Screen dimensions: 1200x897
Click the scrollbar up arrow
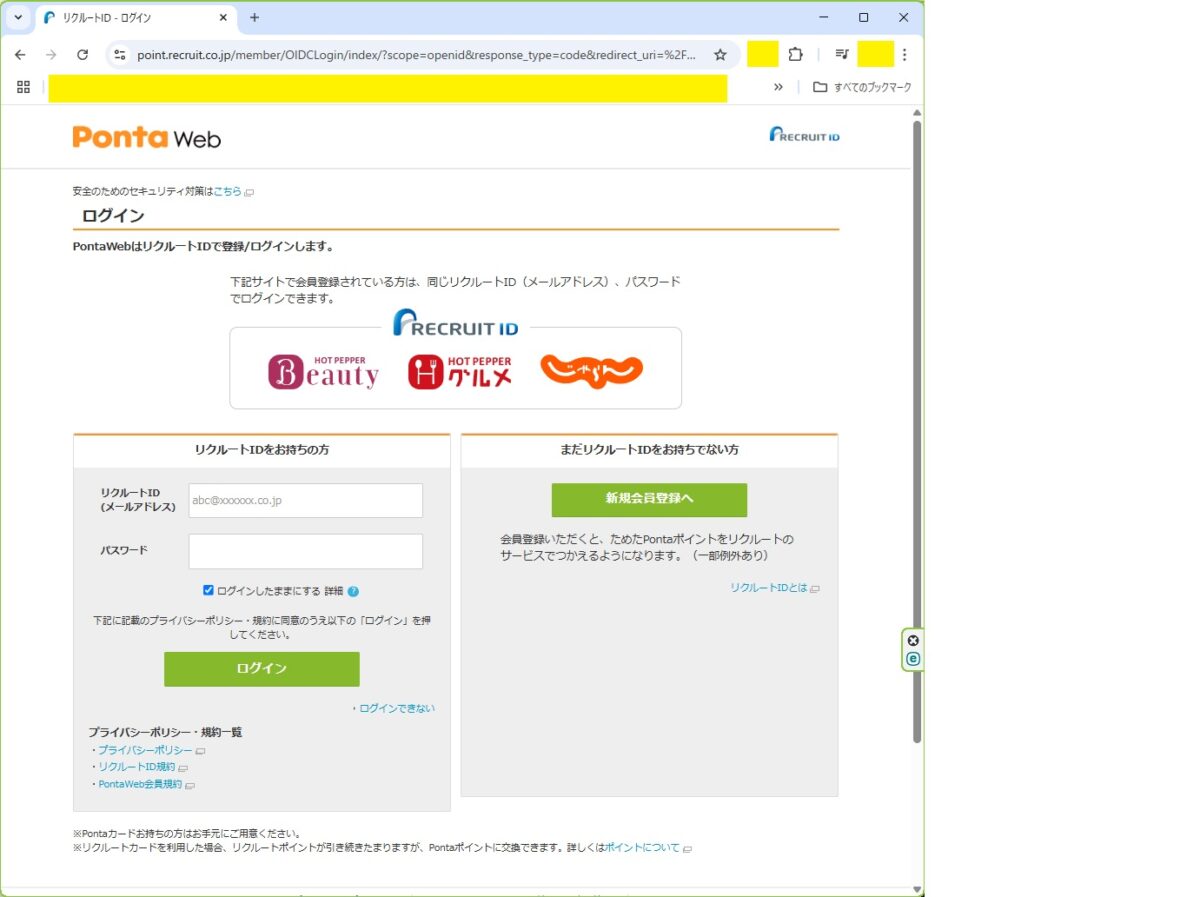click(917, 113)
